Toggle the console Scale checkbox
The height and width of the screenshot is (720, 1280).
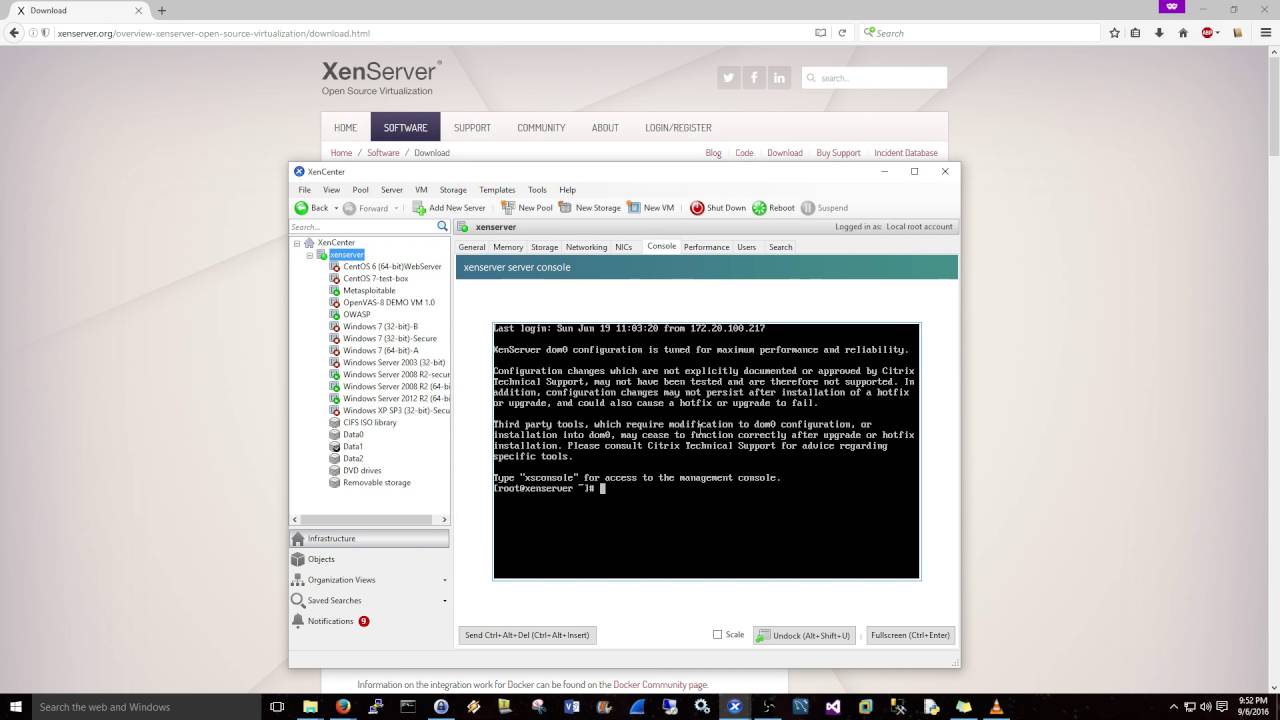[717, 634]
